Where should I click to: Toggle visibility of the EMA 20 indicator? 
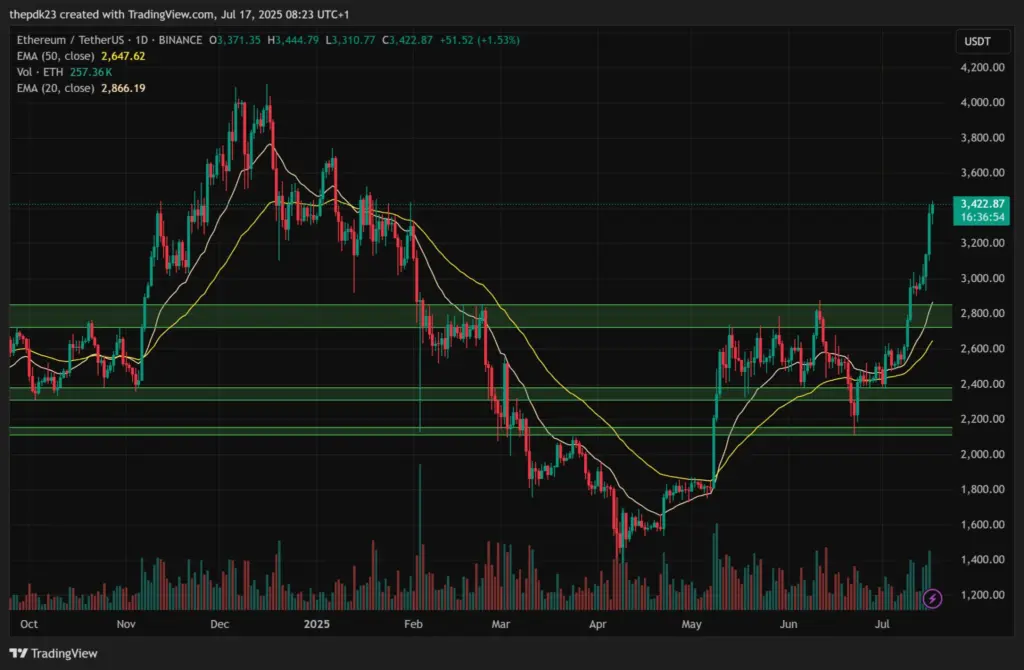click(x=160, y=89)
